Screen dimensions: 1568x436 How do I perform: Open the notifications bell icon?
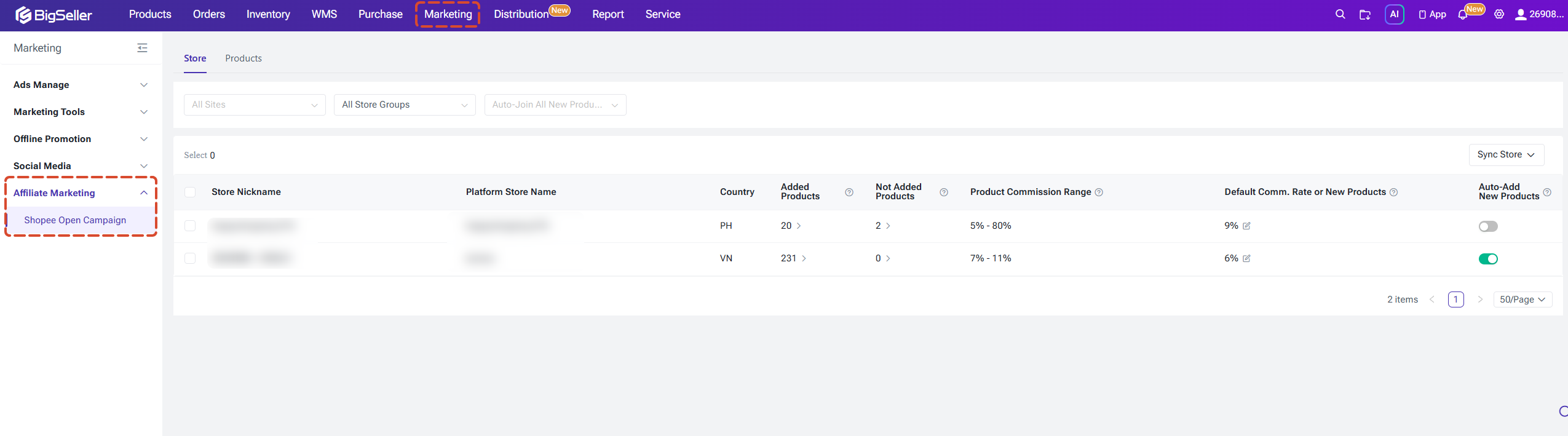tap(1462, 15)
